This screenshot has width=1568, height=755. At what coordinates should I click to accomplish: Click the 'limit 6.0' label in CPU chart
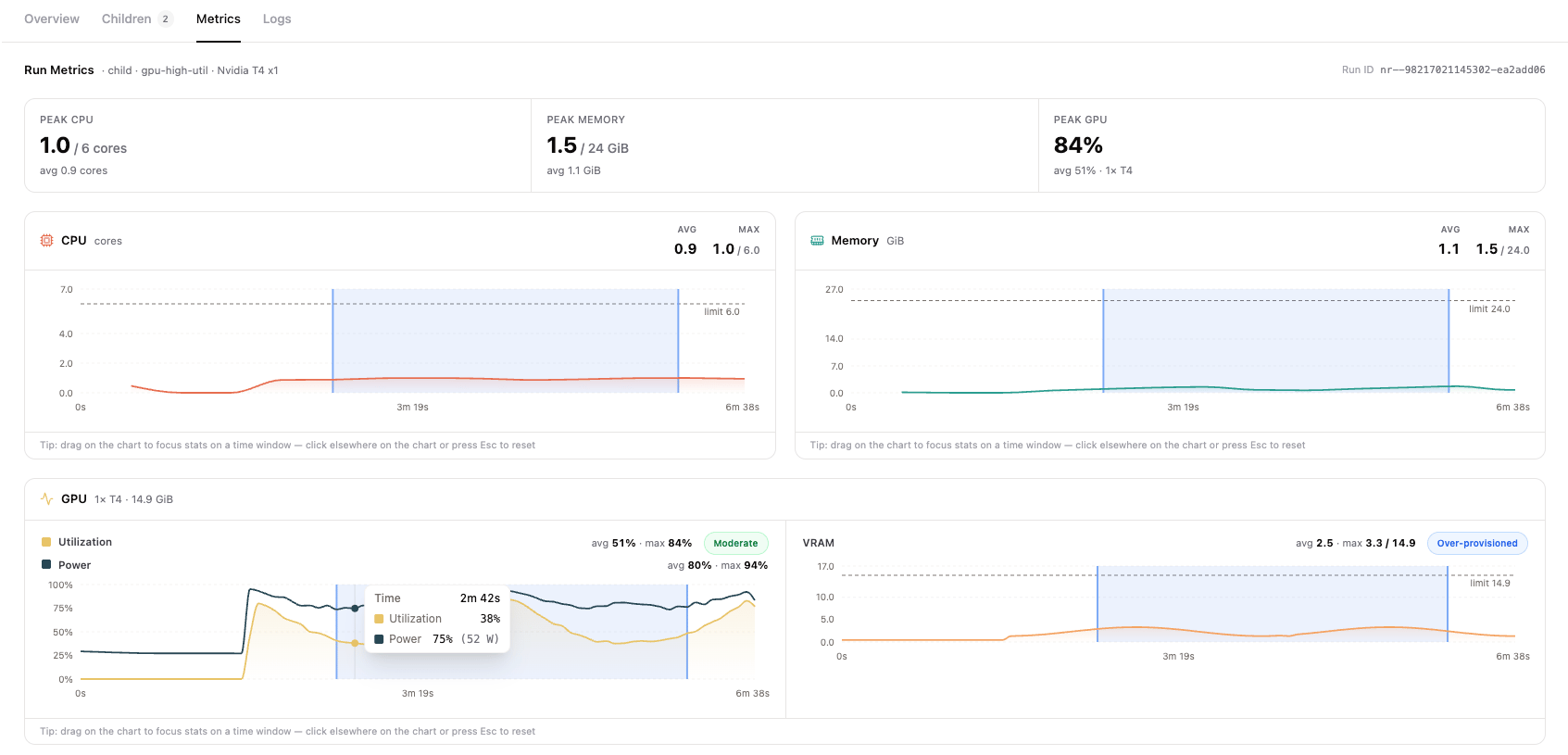coord(721,311)
